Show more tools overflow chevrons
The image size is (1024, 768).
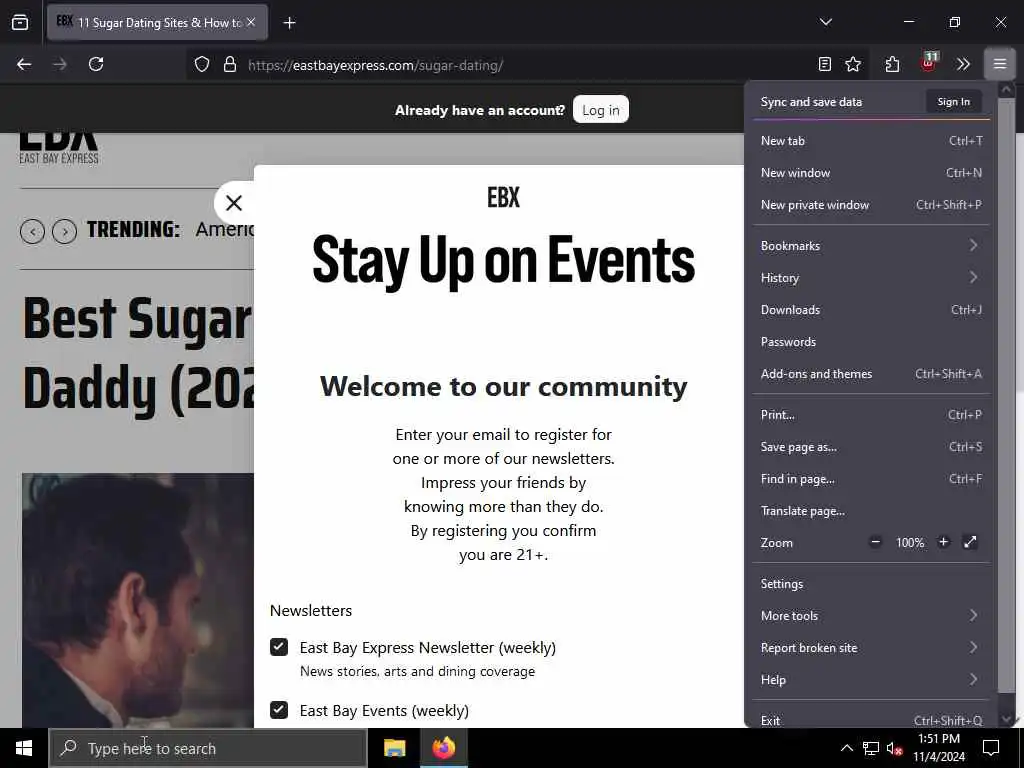[963, 64]
